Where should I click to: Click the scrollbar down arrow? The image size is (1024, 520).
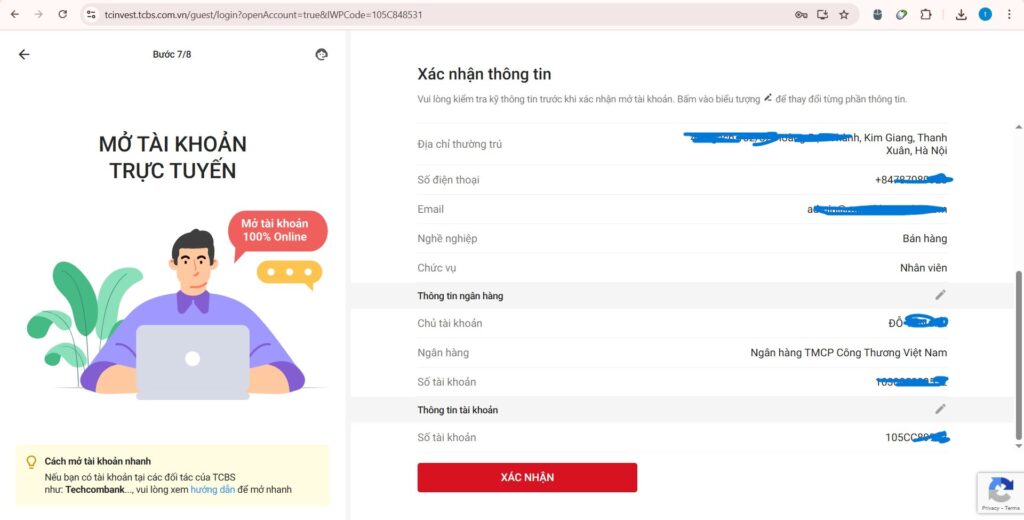(1018, 446)
